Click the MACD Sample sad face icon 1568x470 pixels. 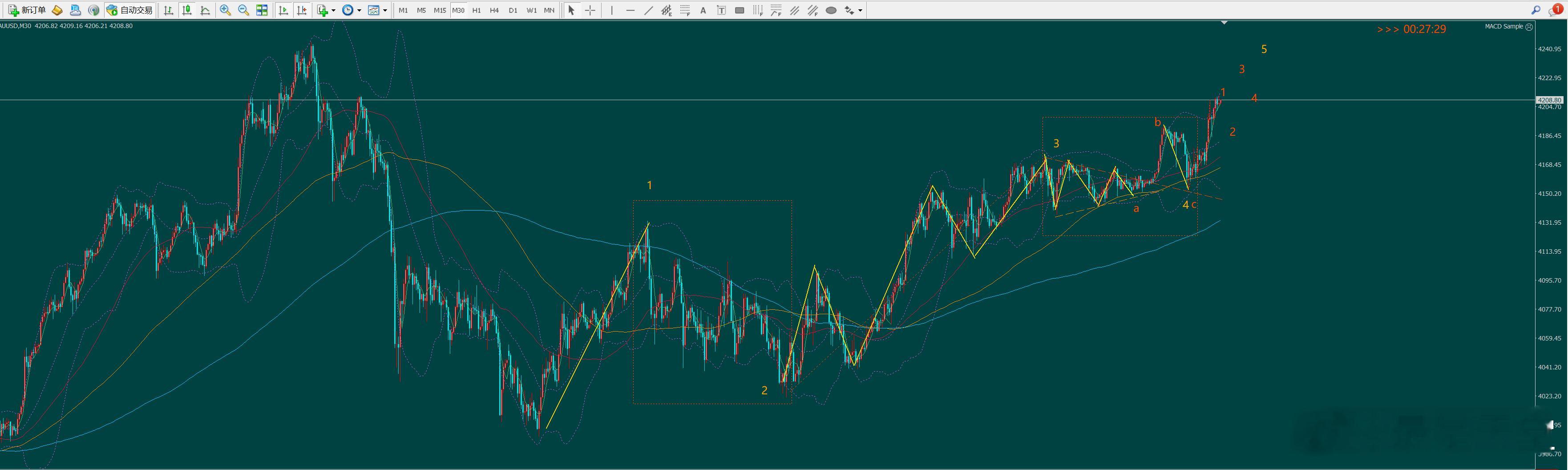tap(1530, 27)
